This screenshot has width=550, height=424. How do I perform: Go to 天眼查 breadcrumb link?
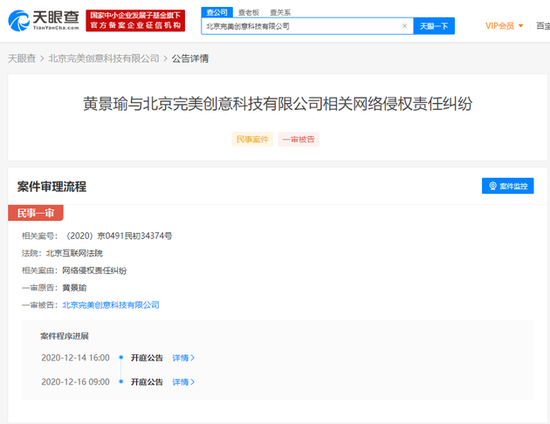(22, 58)
